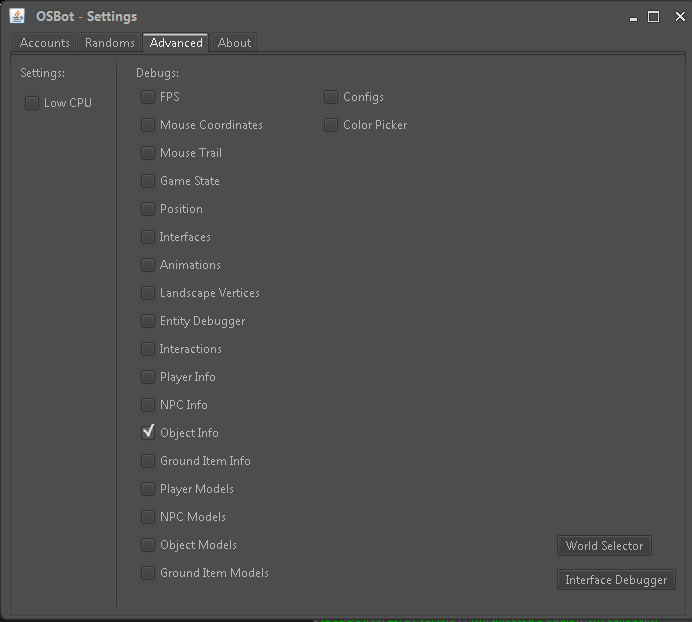Viewport: 692px width, 622px height.
Task: Go to the About tab
Action: [234, 43]
